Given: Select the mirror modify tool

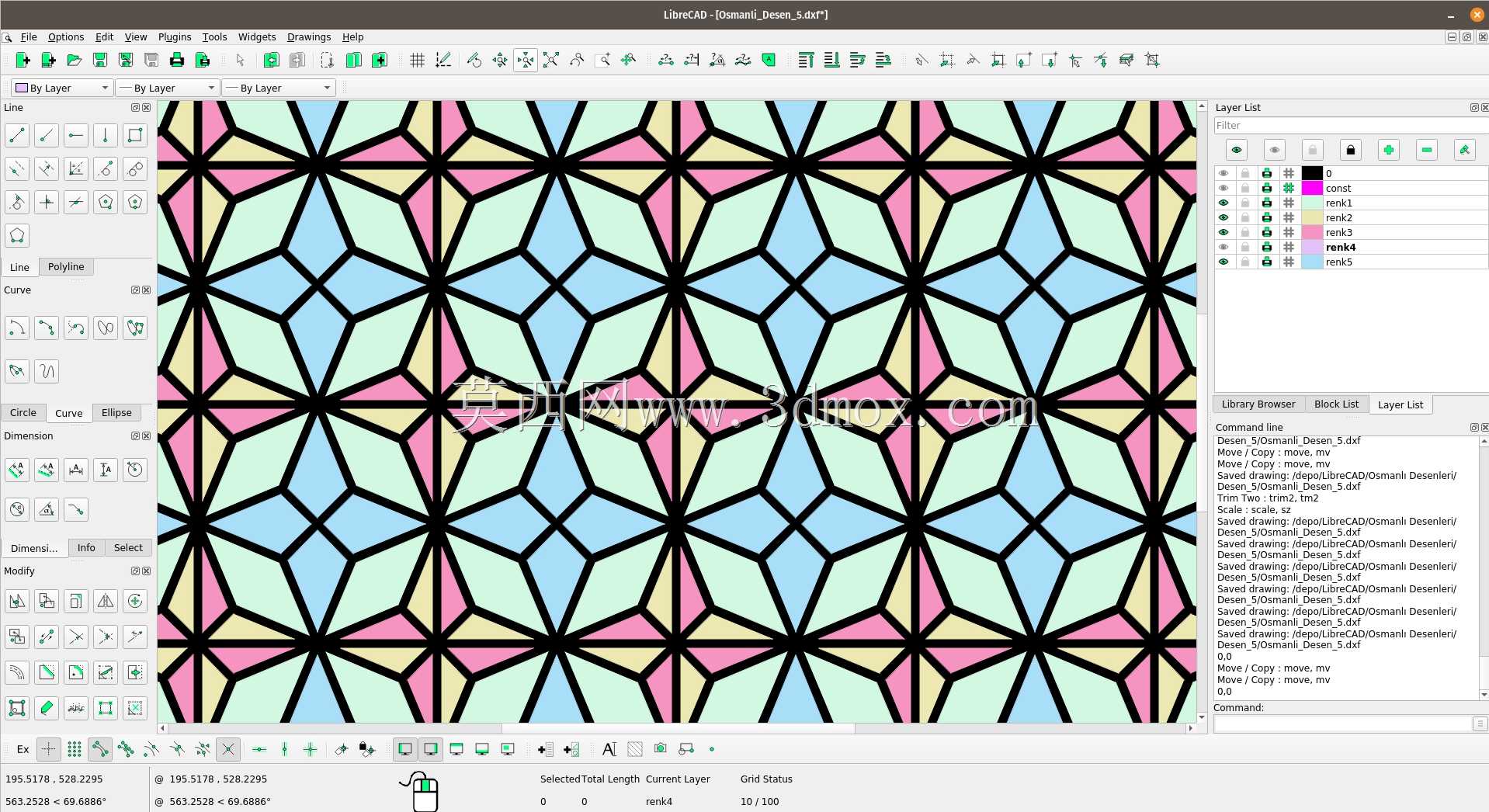Looking at the screenshot, I should pos(106,601).
